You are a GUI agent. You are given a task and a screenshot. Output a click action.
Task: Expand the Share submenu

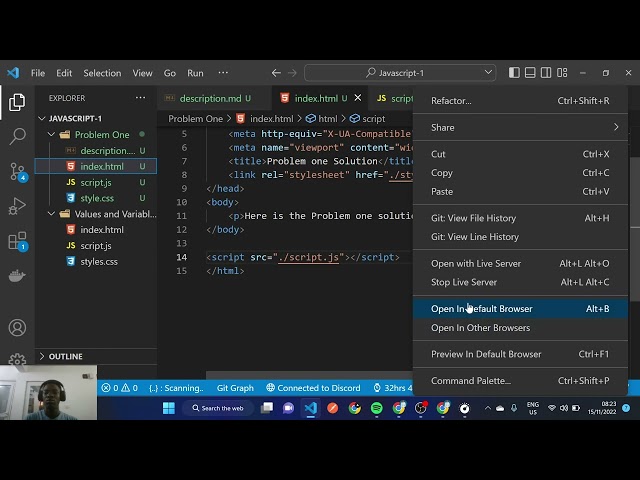click(x=520, y=127)
